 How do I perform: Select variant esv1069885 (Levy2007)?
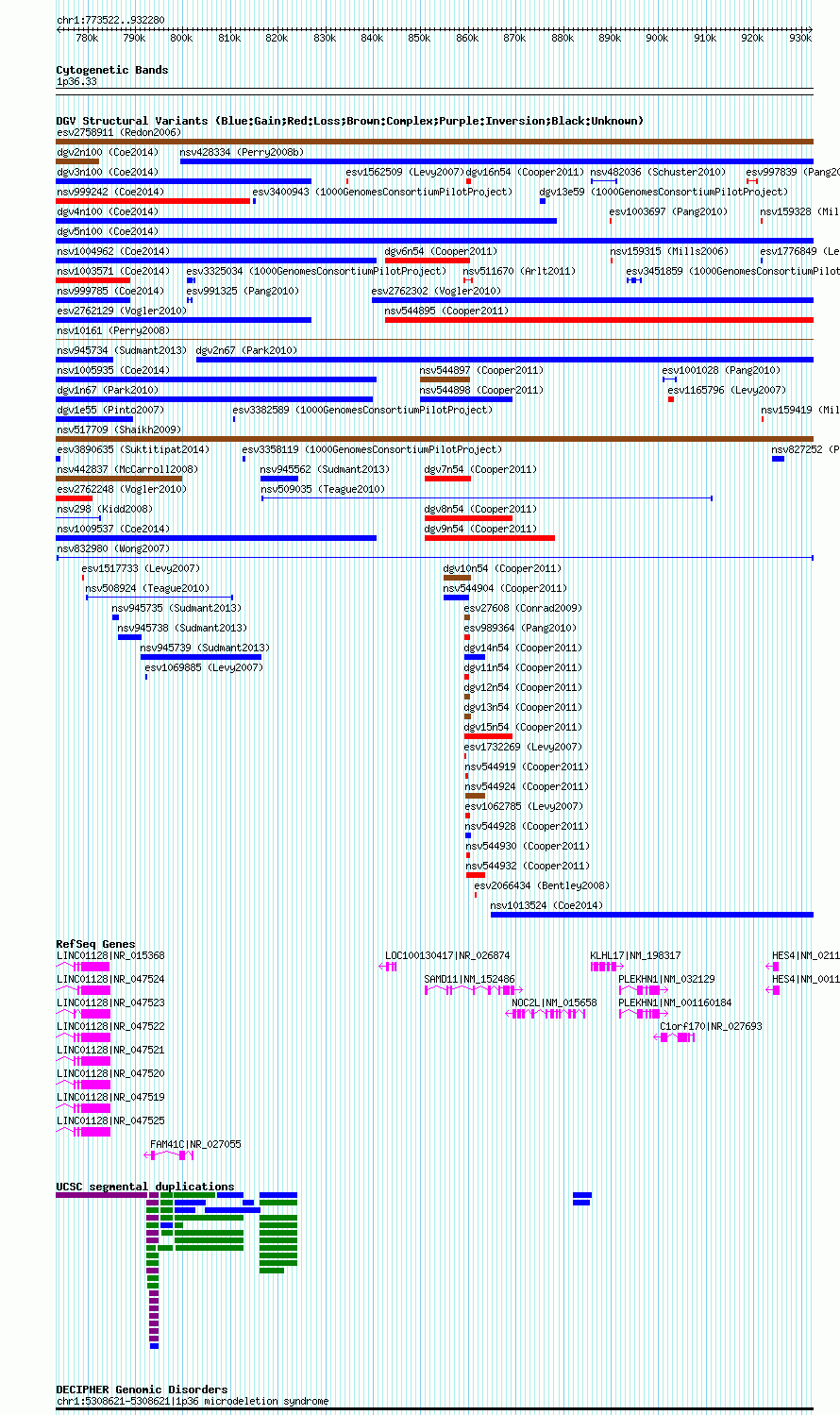pyautogui.click(x=204, y=667)
